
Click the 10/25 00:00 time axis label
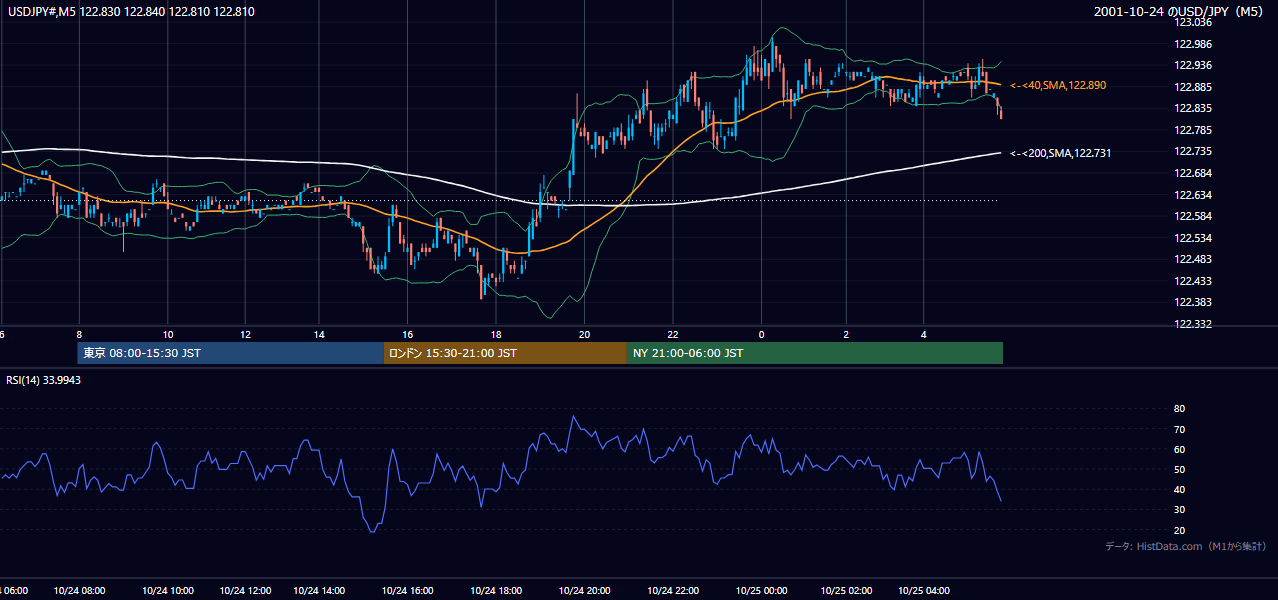point(761,591)
